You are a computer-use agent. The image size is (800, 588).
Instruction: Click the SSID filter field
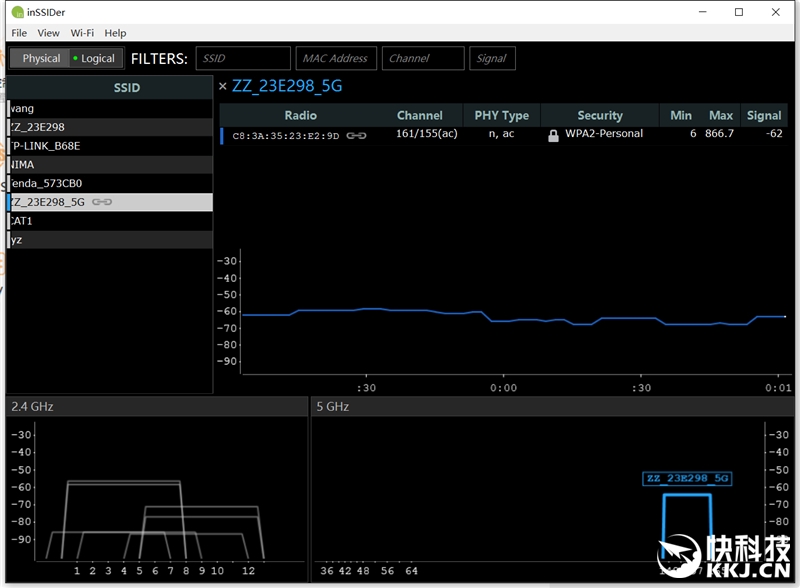(243, 58)
